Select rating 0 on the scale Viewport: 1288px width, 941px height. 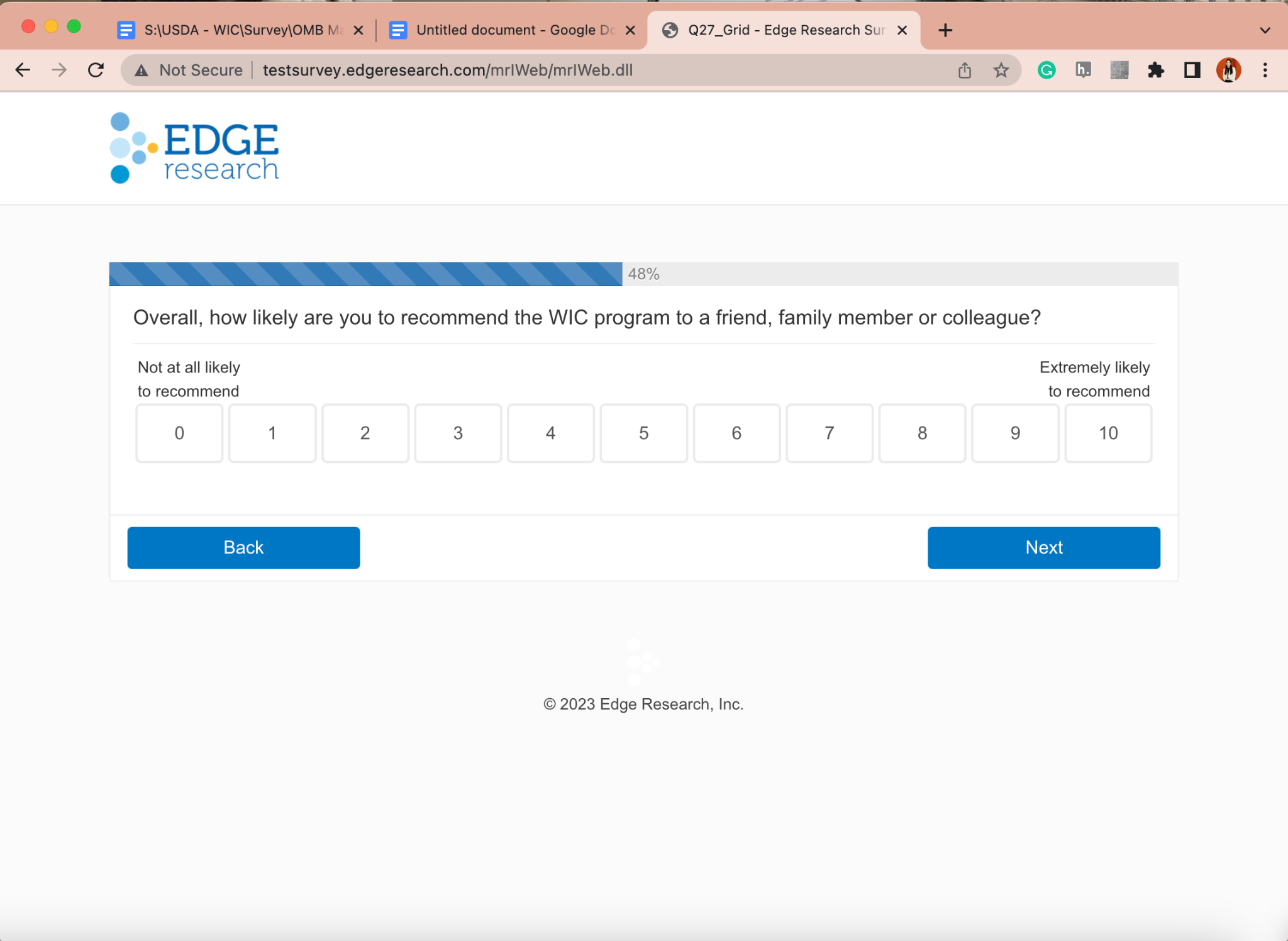pos(179,433)
